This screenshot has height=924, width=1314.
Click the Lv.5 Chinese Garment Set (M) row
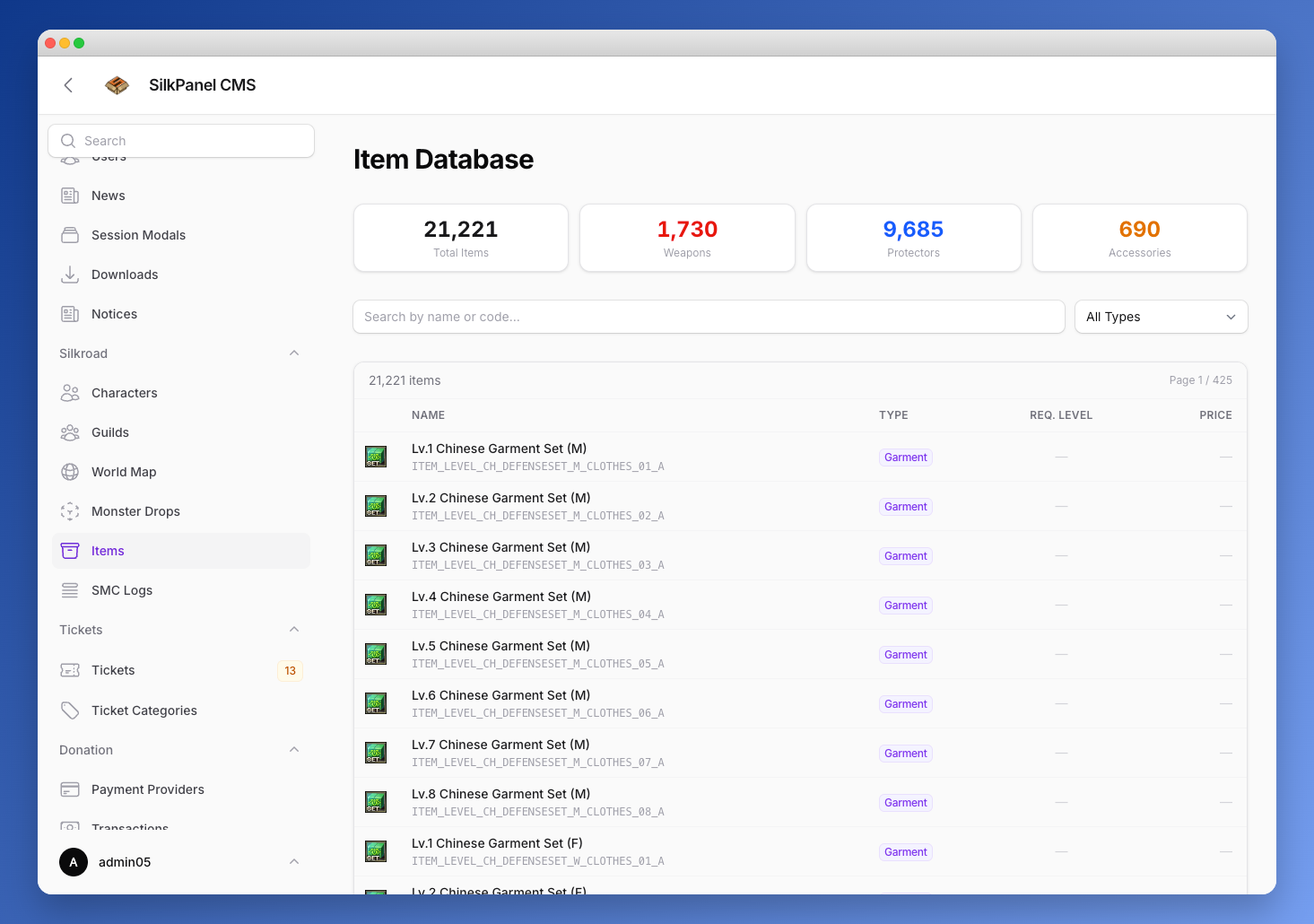[x=800, y=654]
